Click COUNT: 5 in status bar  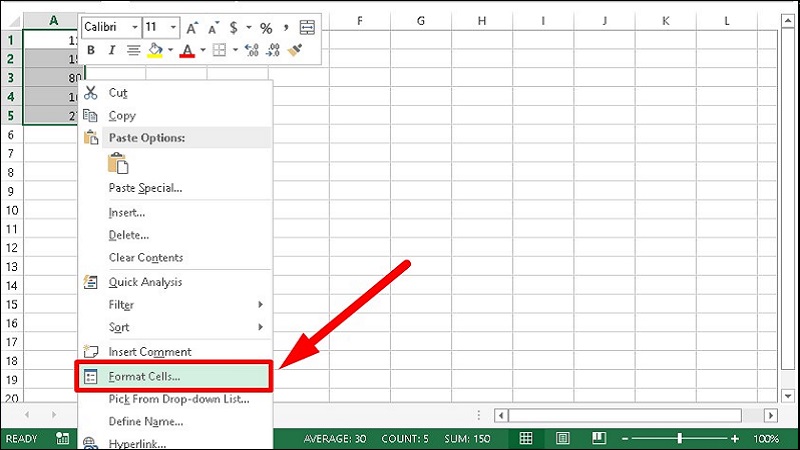pyautogui.click(x=405, y=439)
